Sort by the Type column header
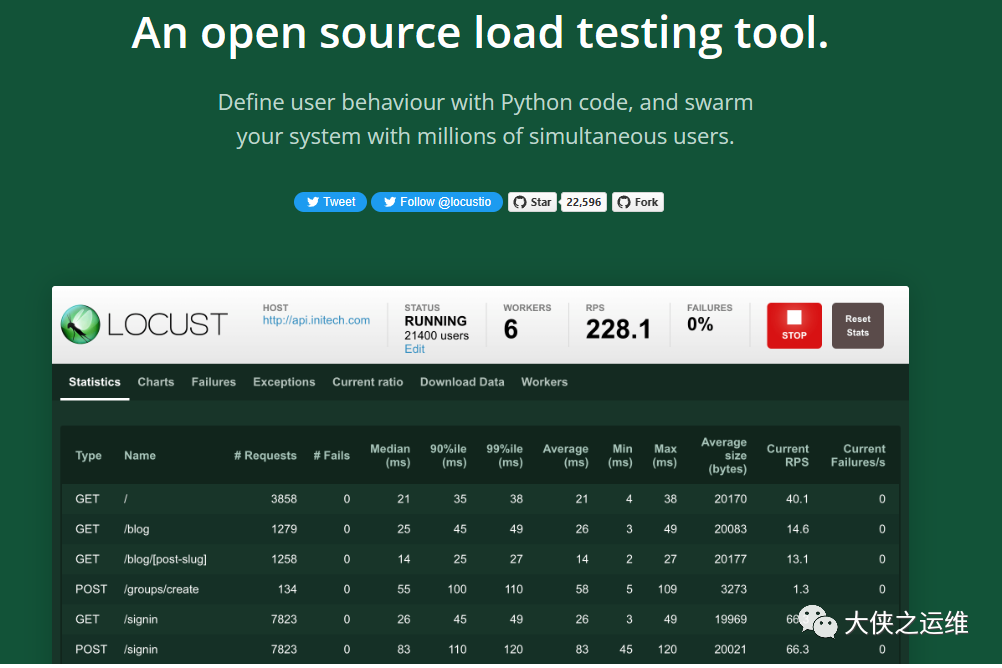 88,456
